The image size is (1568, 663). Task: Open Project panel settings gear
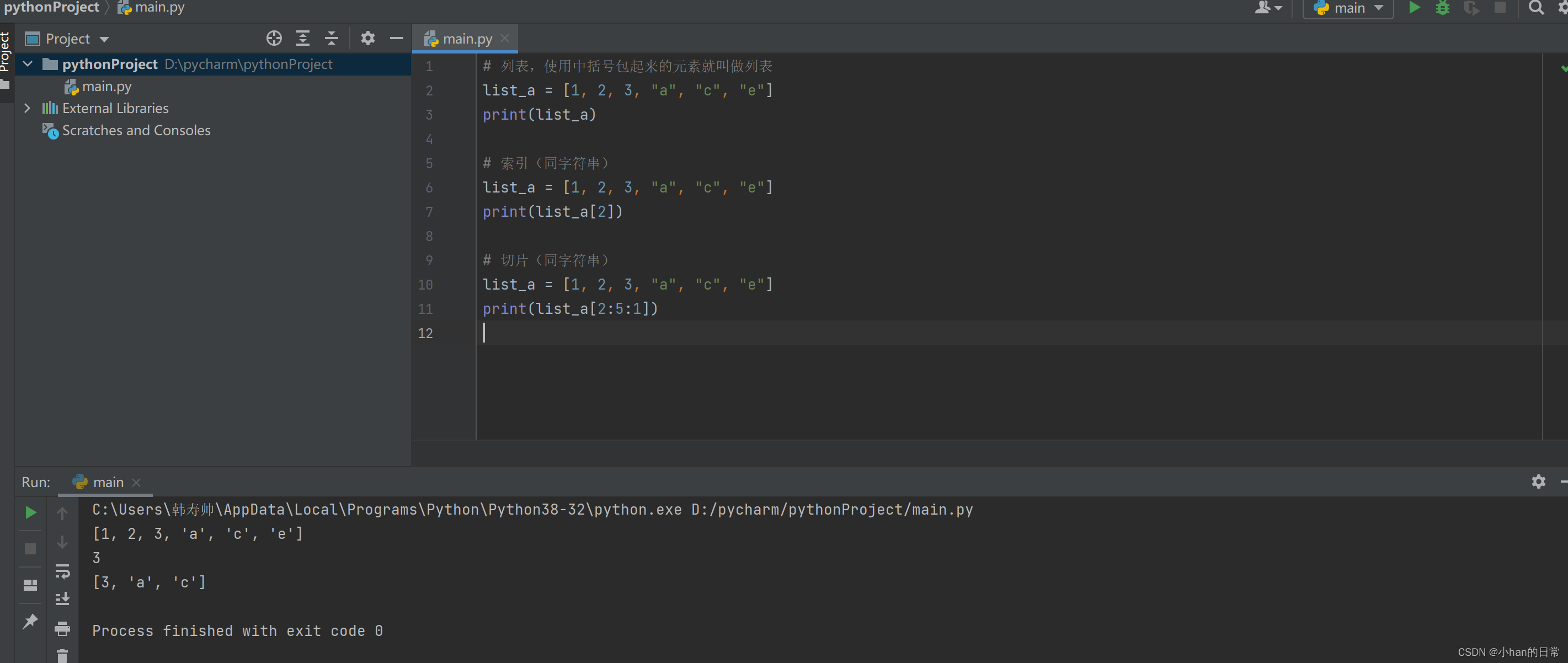click(367, 39)
